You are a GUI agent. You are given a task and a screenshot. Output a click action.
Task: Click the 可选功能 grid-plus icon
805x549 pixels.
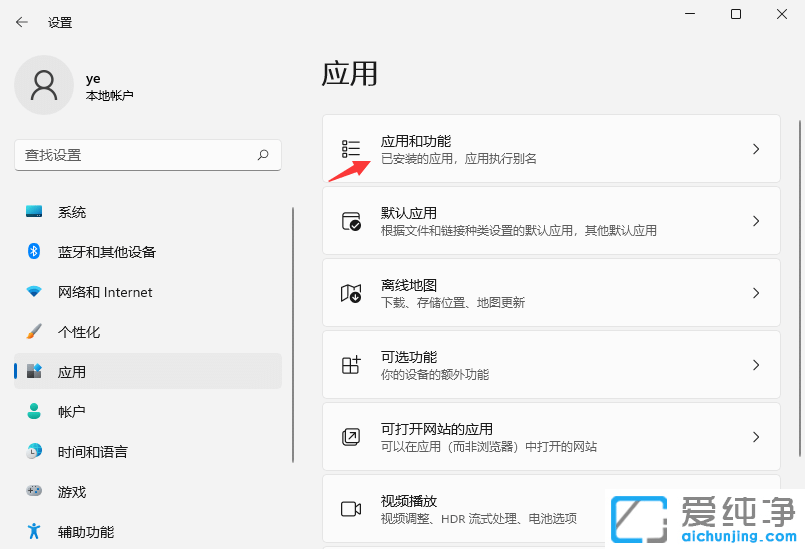[351, 365]
